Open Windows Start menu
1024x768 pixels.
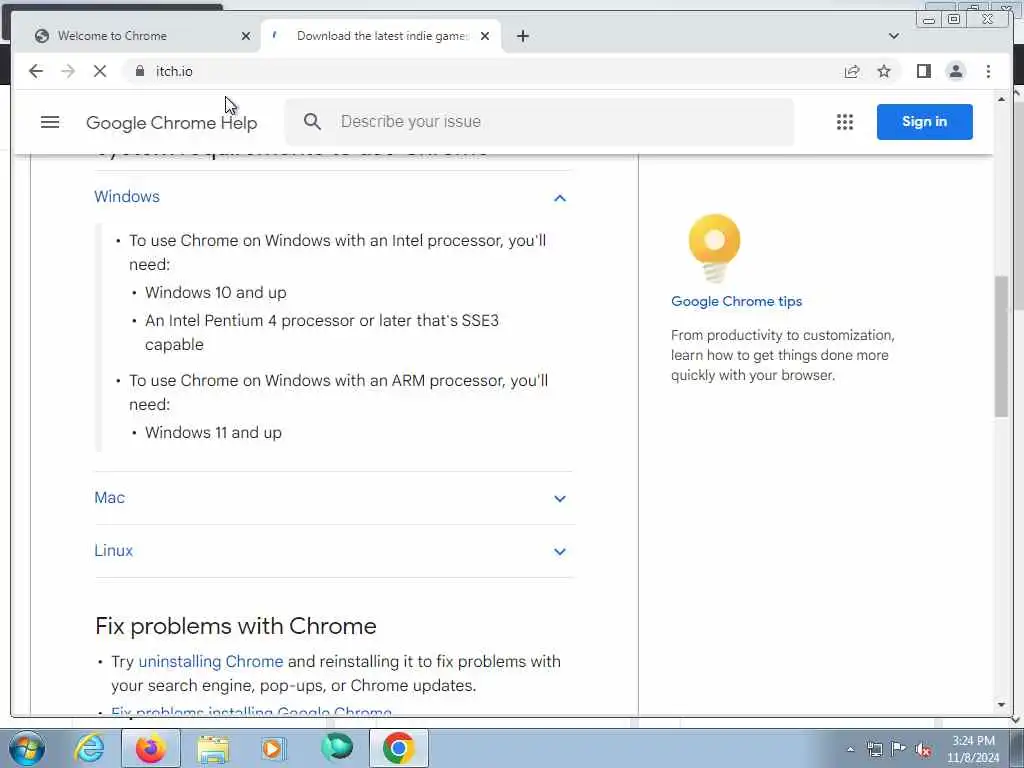(x=27, y=748)
